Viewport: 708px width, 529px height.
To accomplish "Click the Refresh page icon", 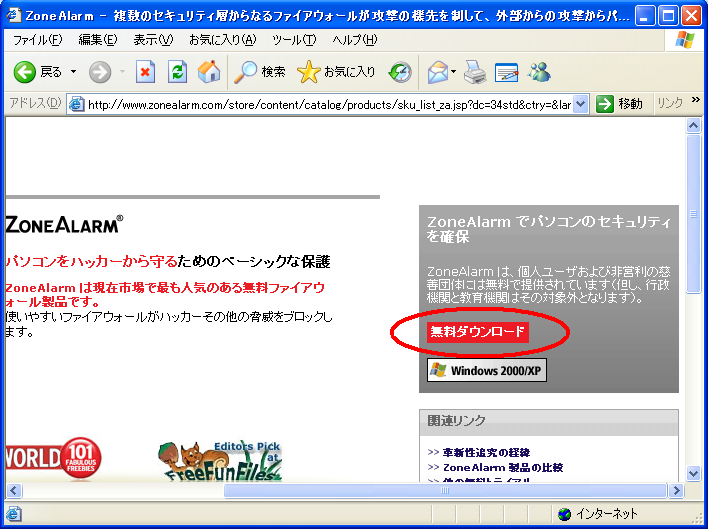I will (x=177, y=72).
